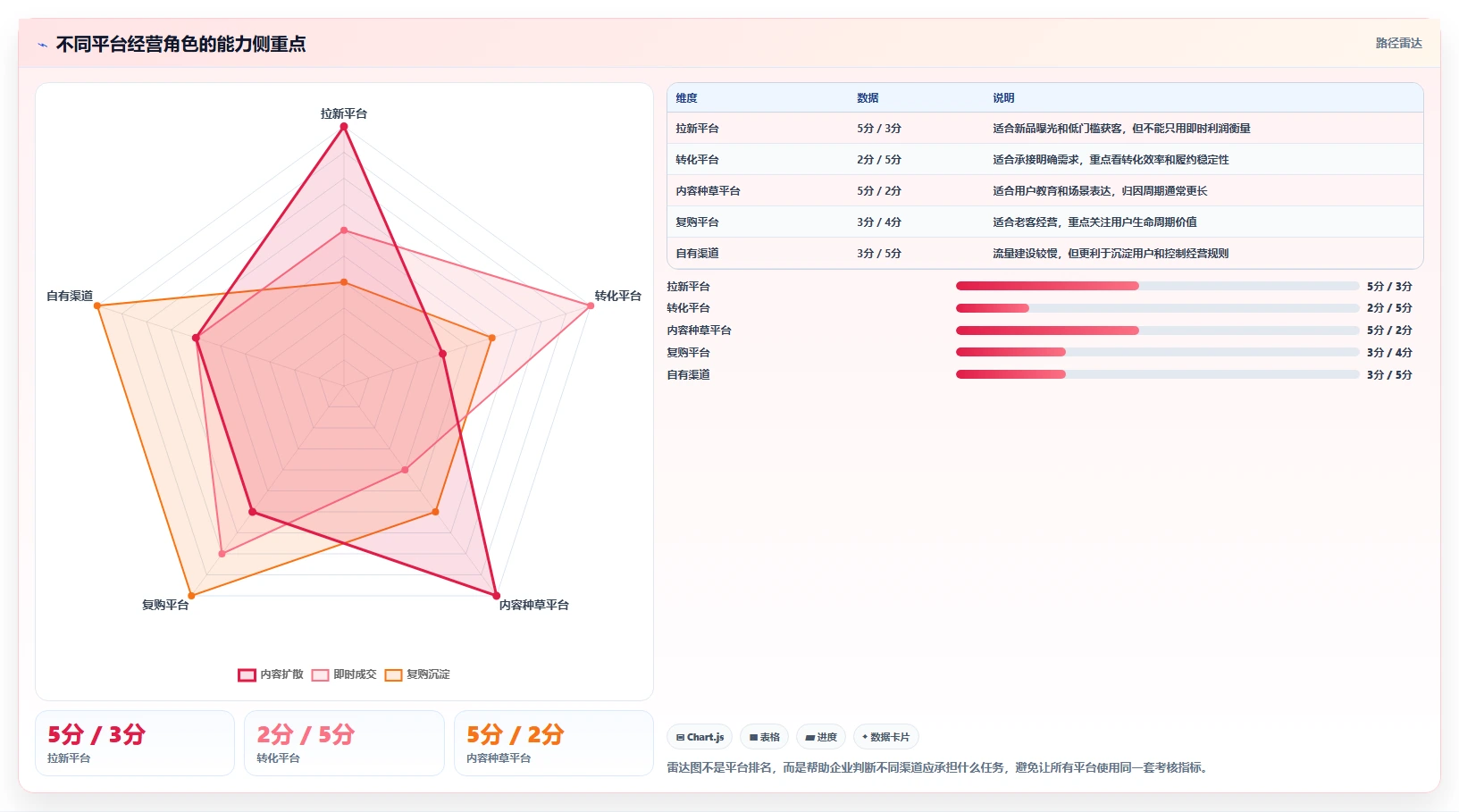Image resolution: width=1459 pixels, height=812 pixels.
Task: Open the 拉新平台 5分 / 3分 summary card
Action: pyautogui.click(x=135, y=743)
